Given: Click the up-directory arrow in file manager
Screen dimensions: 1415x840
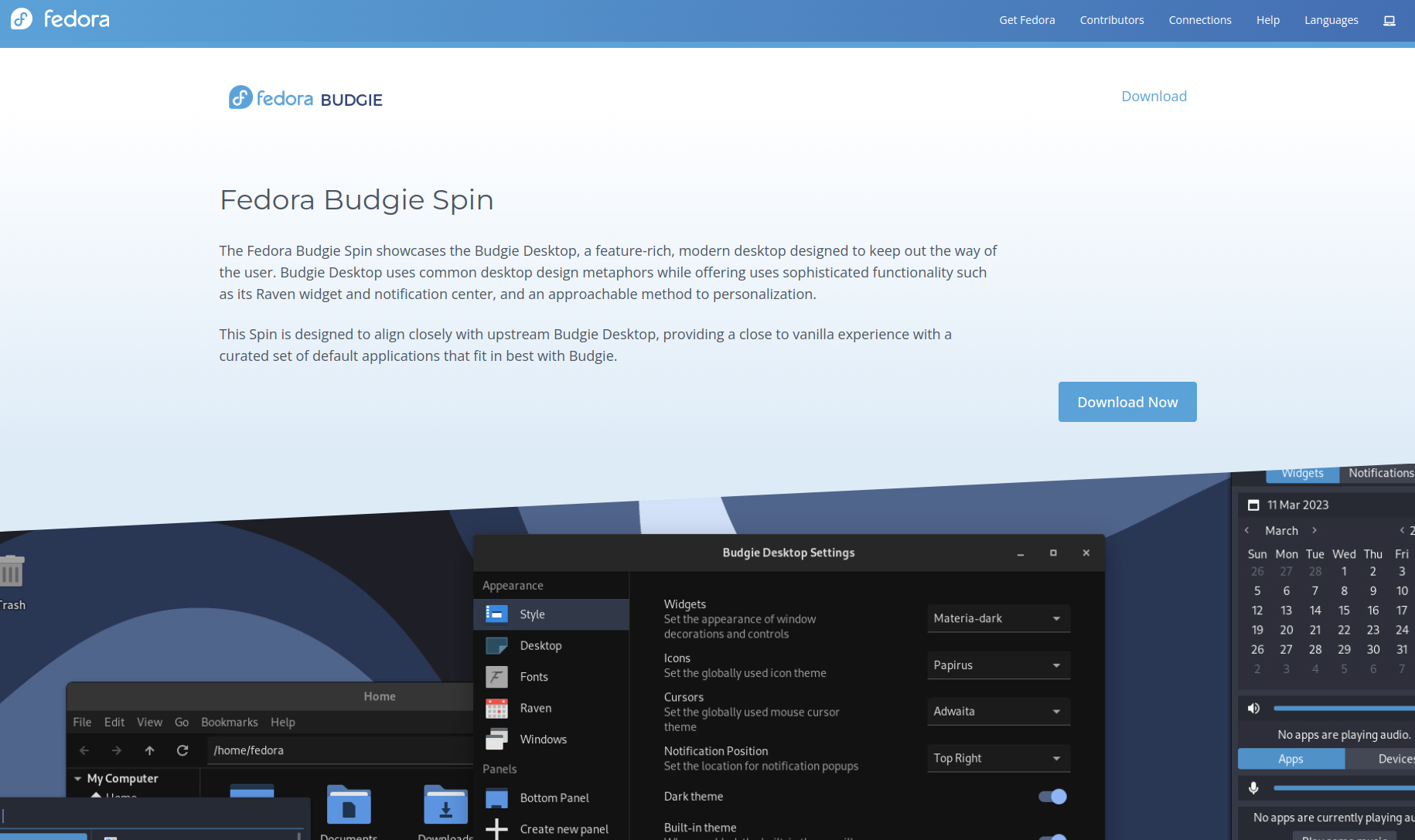Looking at the screenshot, I should coord(149,750).
